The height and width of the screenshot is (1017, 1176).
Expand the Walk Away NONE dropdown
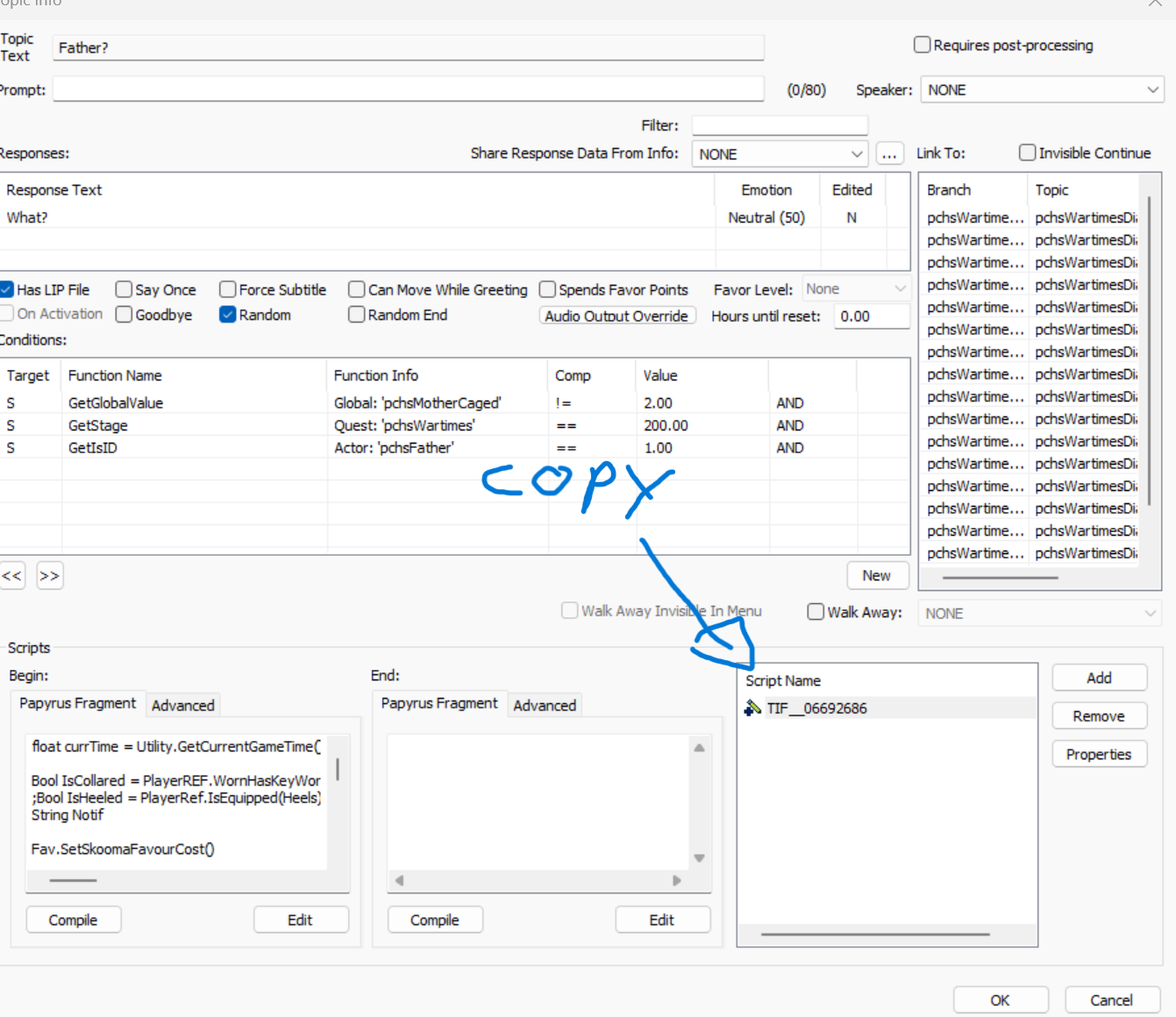(1038, 613)
